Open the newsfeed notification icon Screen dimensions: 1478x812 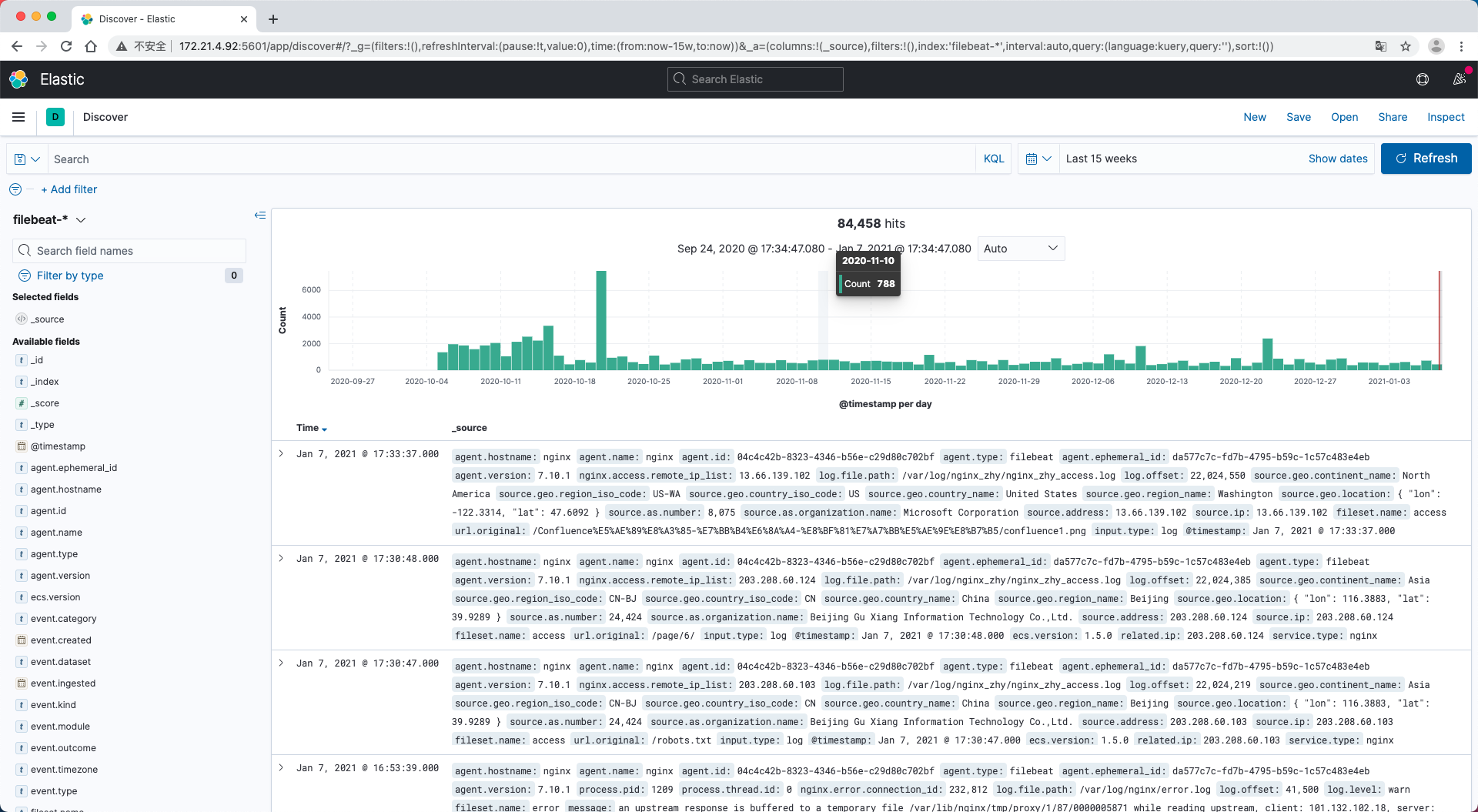(x=1459, y=79)
